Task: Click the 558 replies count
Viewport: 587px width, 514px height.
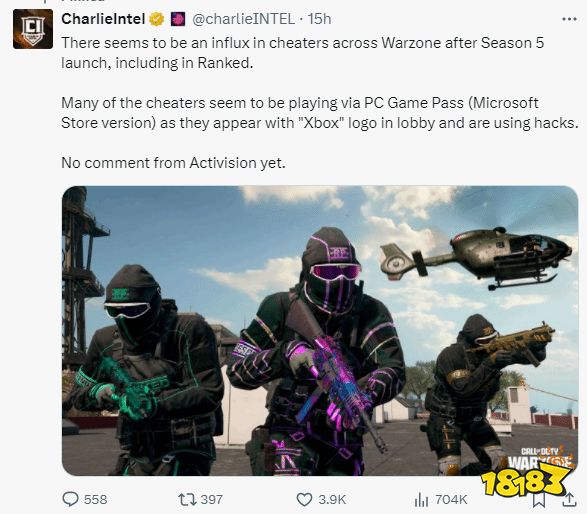Action: click(x=95, y=499)
